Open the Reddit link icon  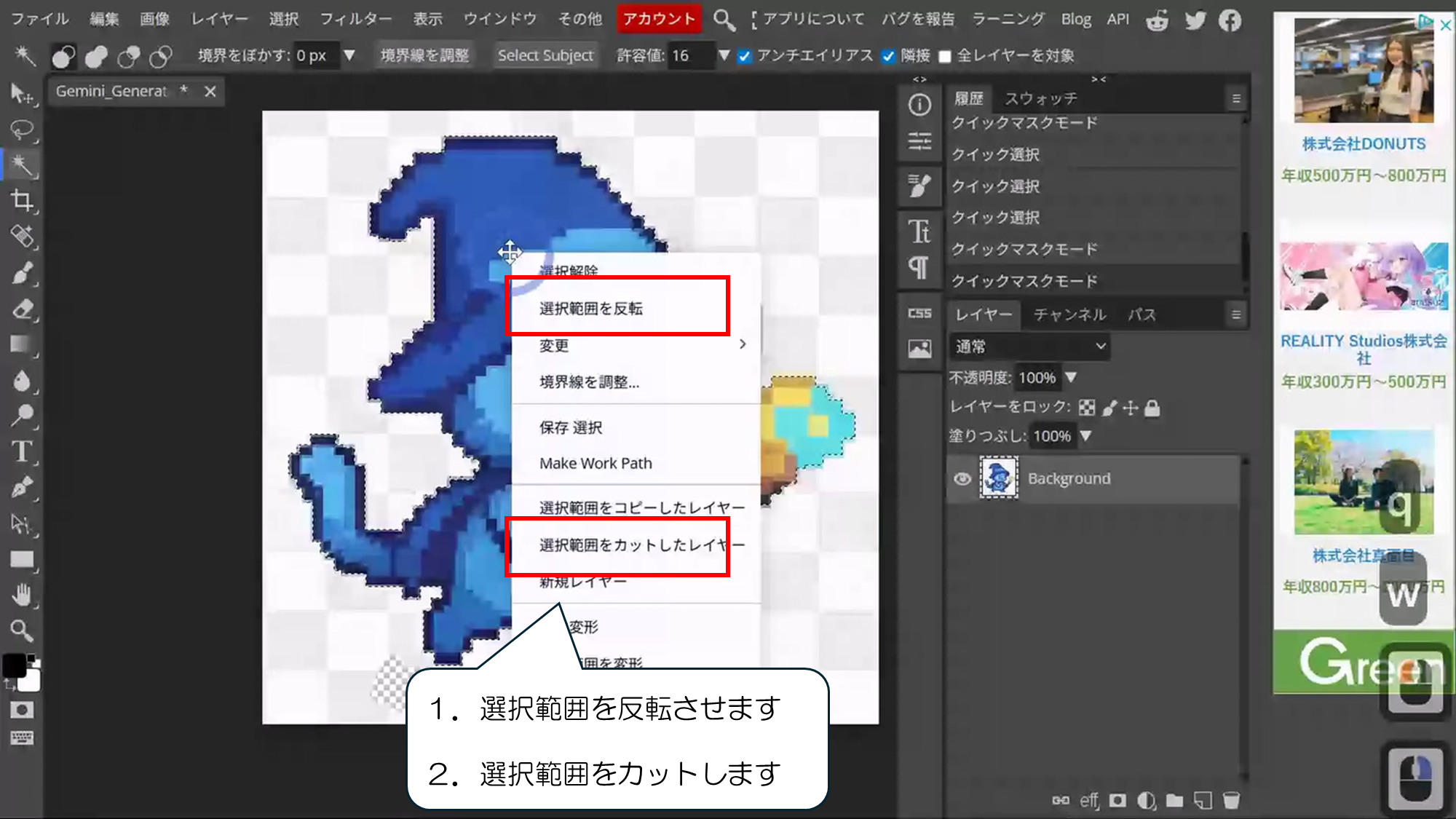click(1157, 20)
